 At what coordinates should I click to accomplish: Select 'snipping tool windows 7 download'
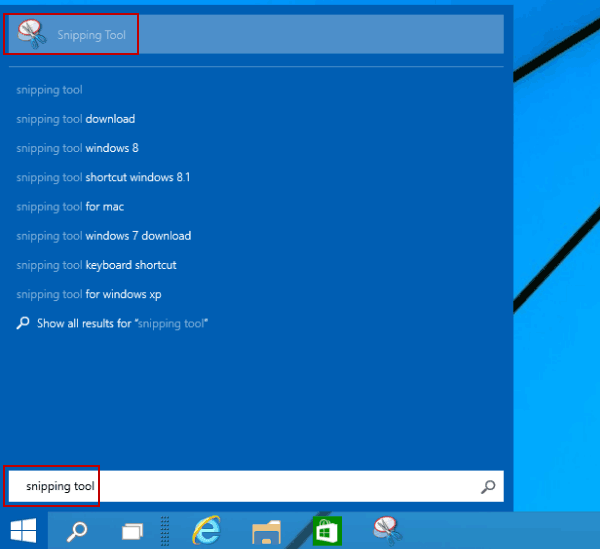click(104, 236)
